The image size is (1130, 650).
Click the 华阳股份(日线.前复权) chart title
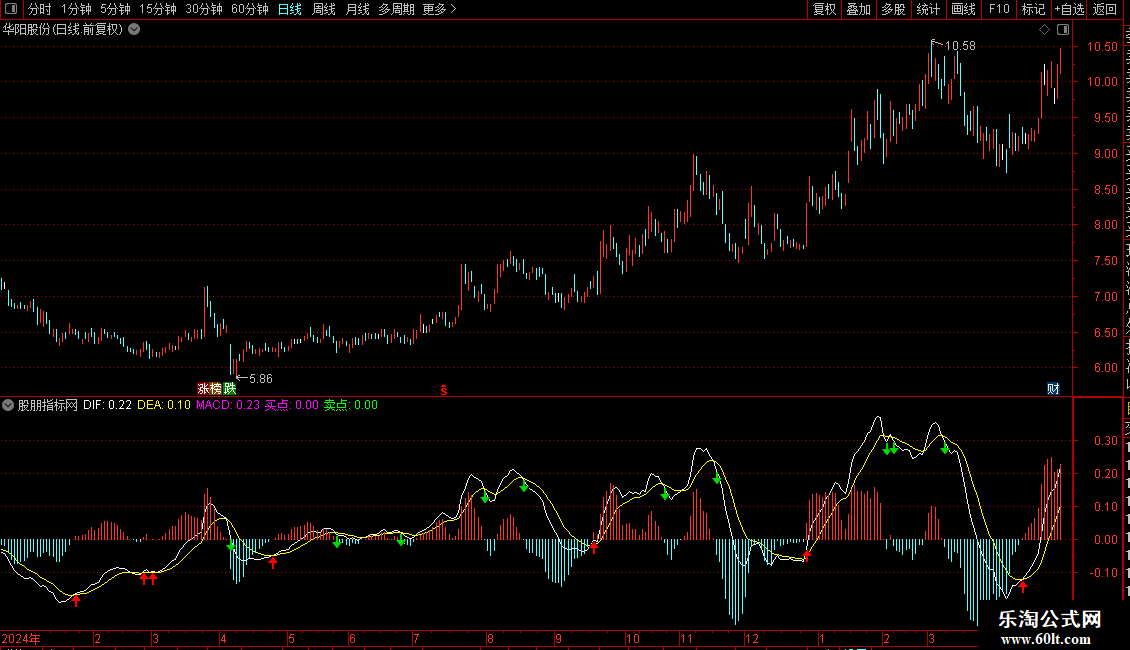coord(63,30)
